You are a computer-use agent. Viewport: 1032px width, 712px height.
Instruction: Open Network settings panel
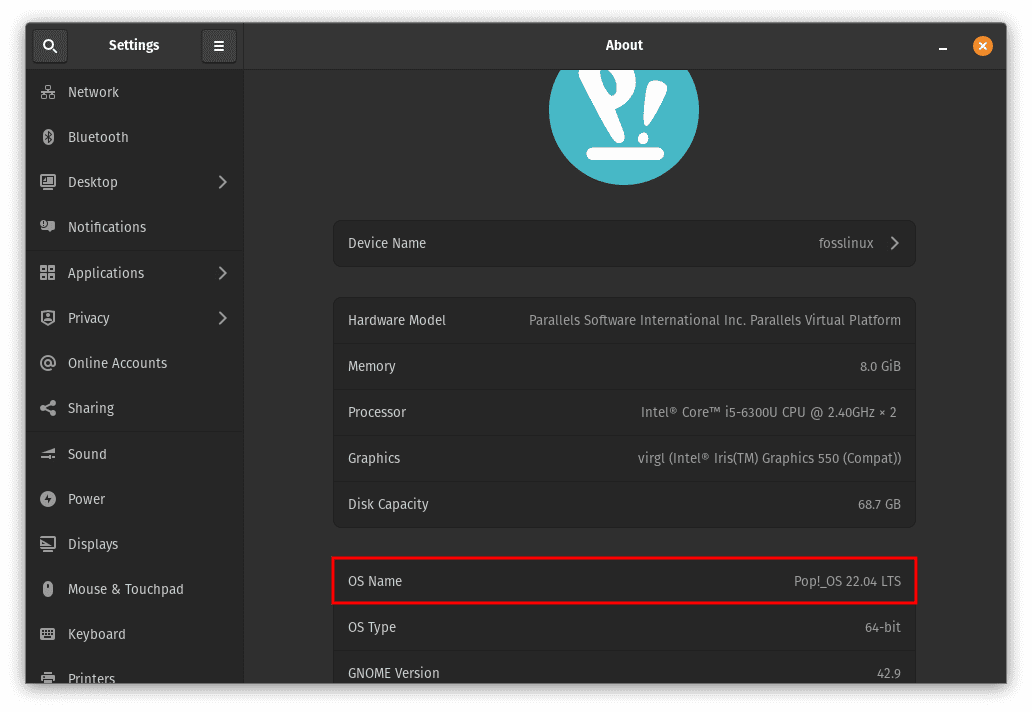135,92
